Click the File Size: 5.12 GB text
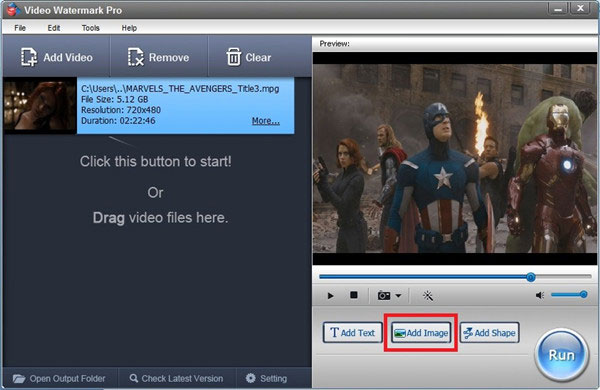Viewport: 600px width, 390px height. [114, 100]
